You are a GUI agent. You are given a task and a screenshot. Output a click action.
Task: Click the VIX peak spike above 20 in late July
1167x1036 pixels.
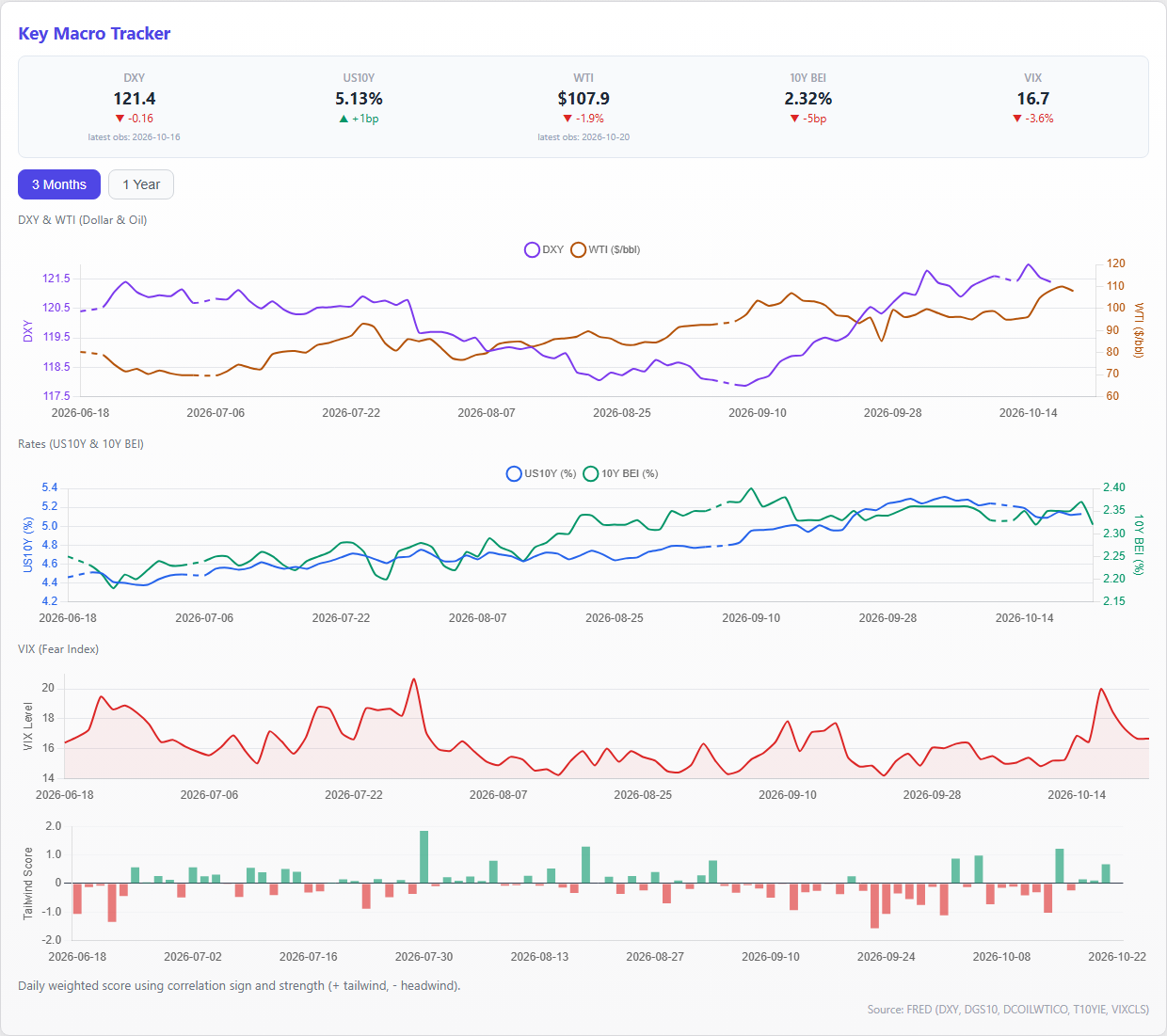414,680
